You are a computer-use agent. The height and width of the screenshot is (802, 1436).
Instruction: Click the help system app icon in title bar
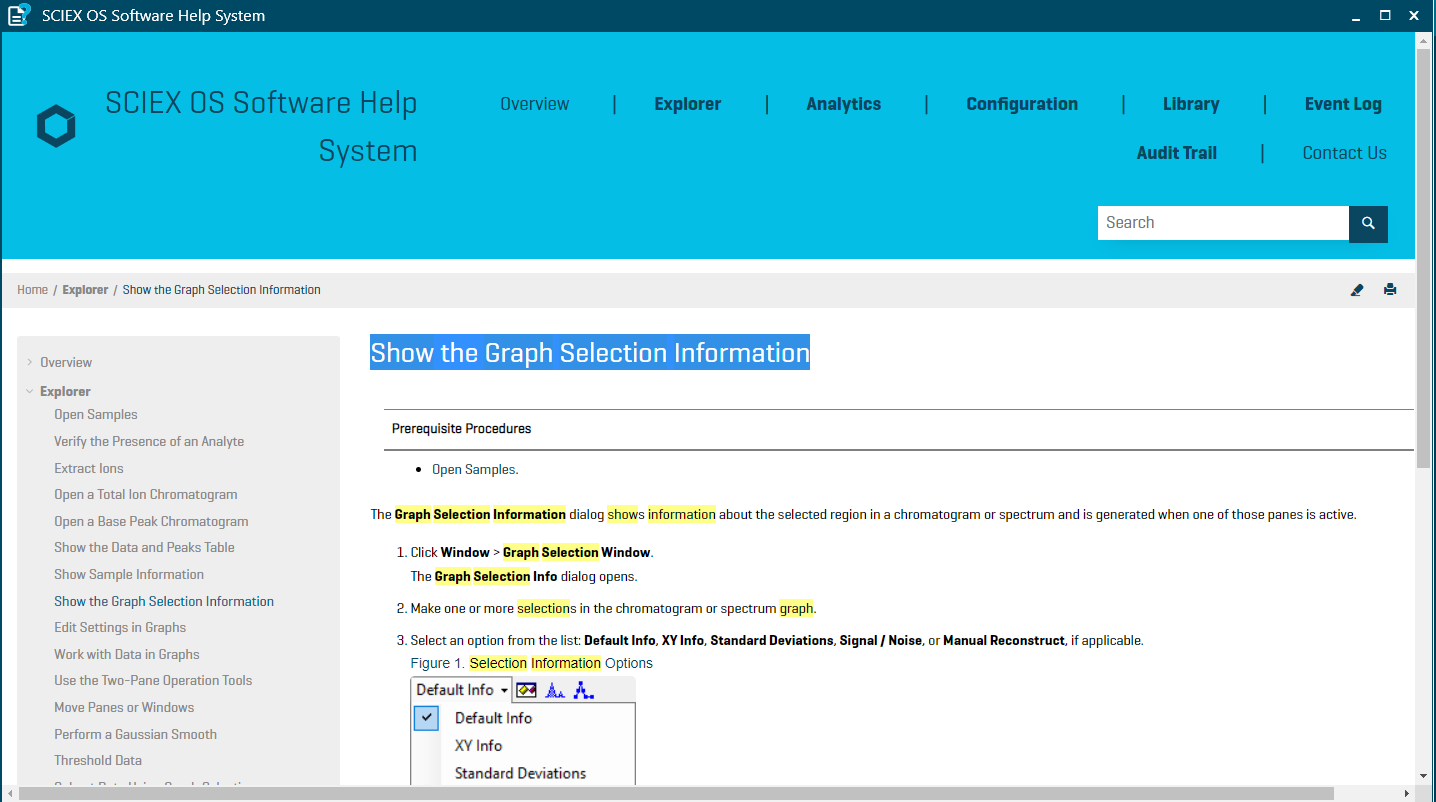(19, 15)
